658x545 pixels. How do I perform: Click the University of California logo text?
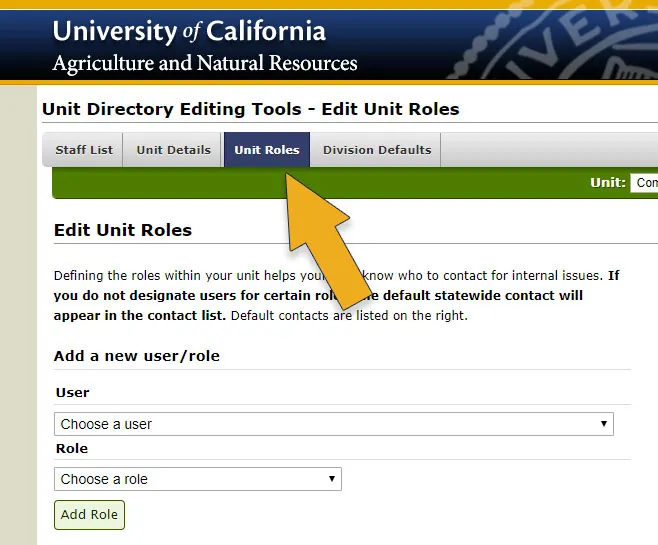coord(189,31)
